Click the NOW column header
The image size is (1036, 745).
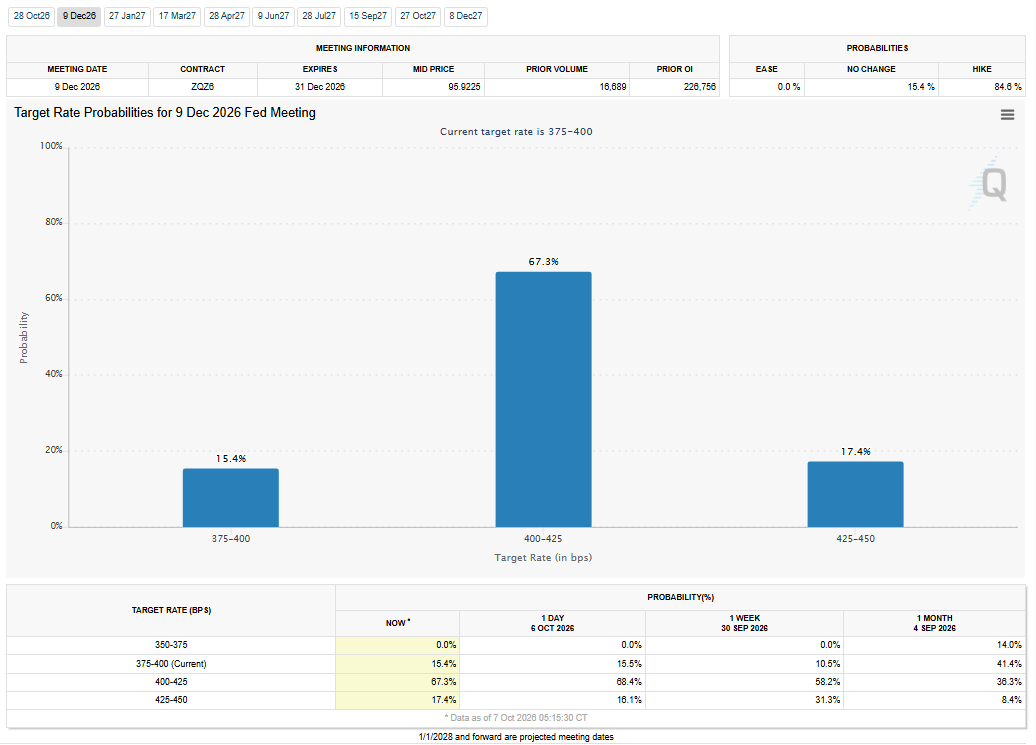point(398,623)
